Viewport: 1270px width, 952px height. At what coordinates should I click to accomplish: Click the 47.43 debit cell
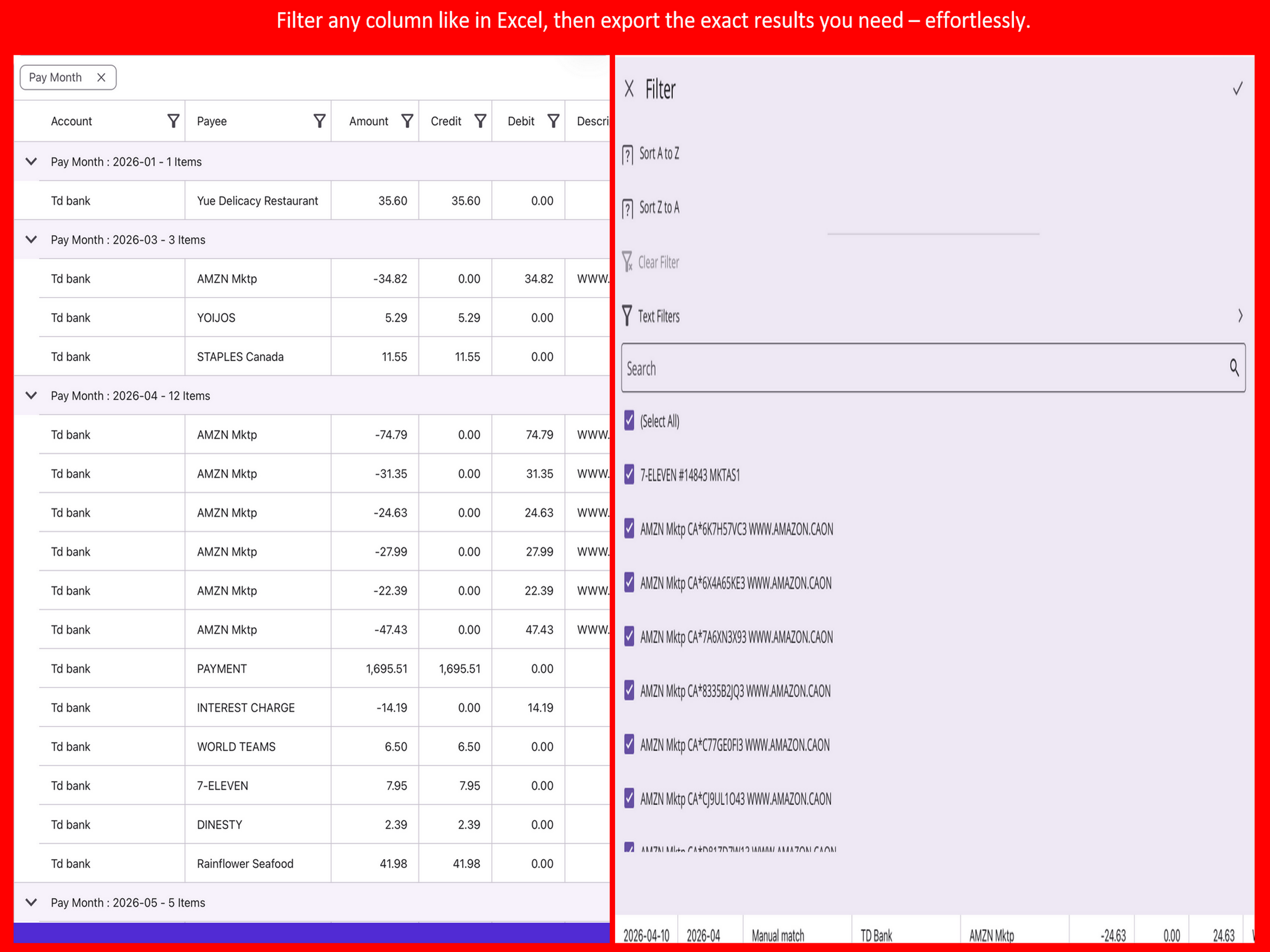pyautogui.click(x=528, y=629)
